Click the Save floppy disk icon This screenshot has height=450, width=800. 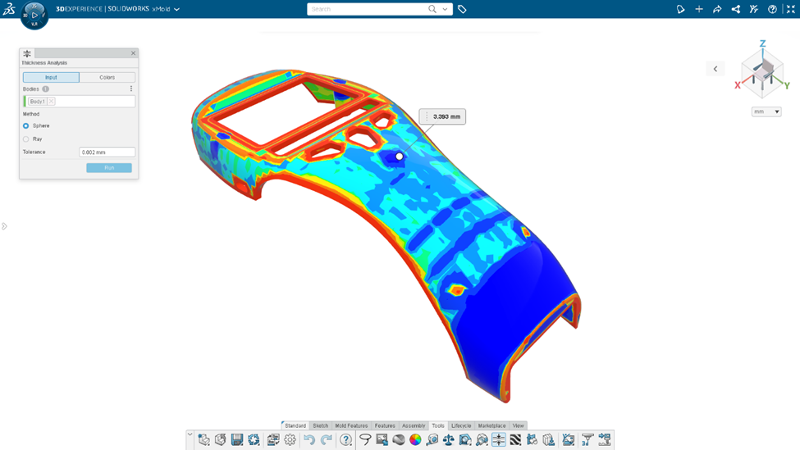click(x=237, y=439)
